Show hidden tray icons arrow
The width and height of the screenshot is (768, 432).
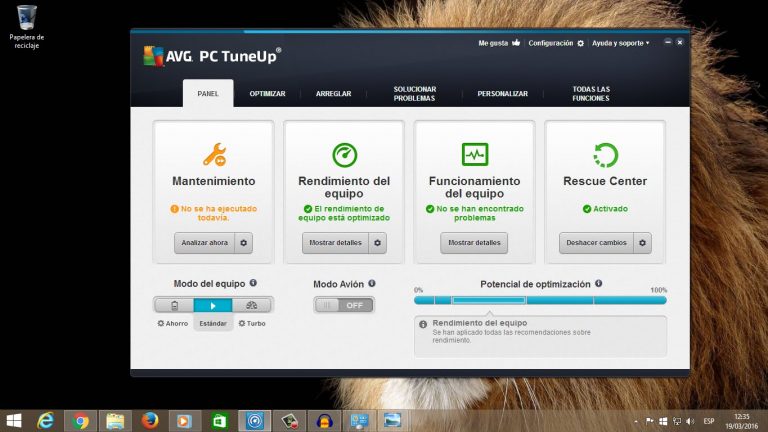pos(636,421)
